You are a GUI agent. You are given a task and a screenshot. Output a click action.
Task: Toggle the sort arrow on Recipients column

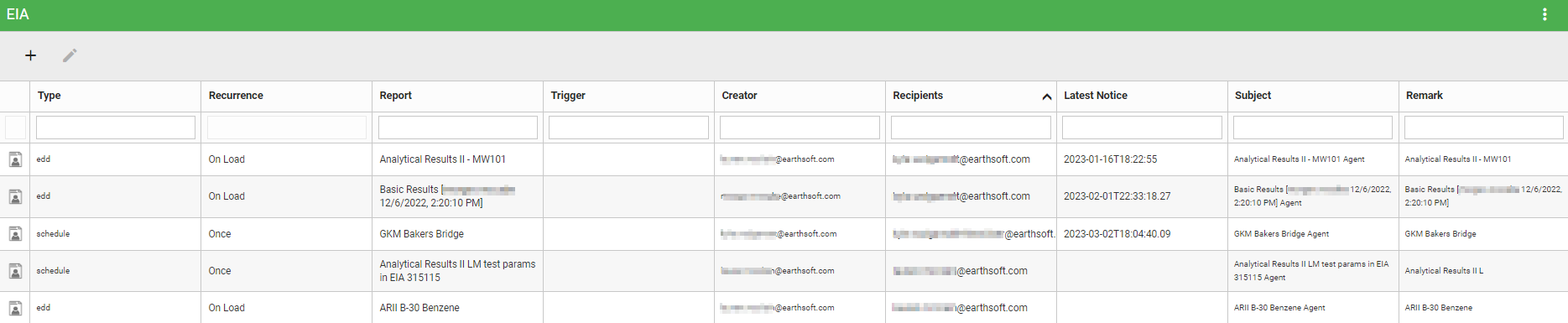[1046, 96]
